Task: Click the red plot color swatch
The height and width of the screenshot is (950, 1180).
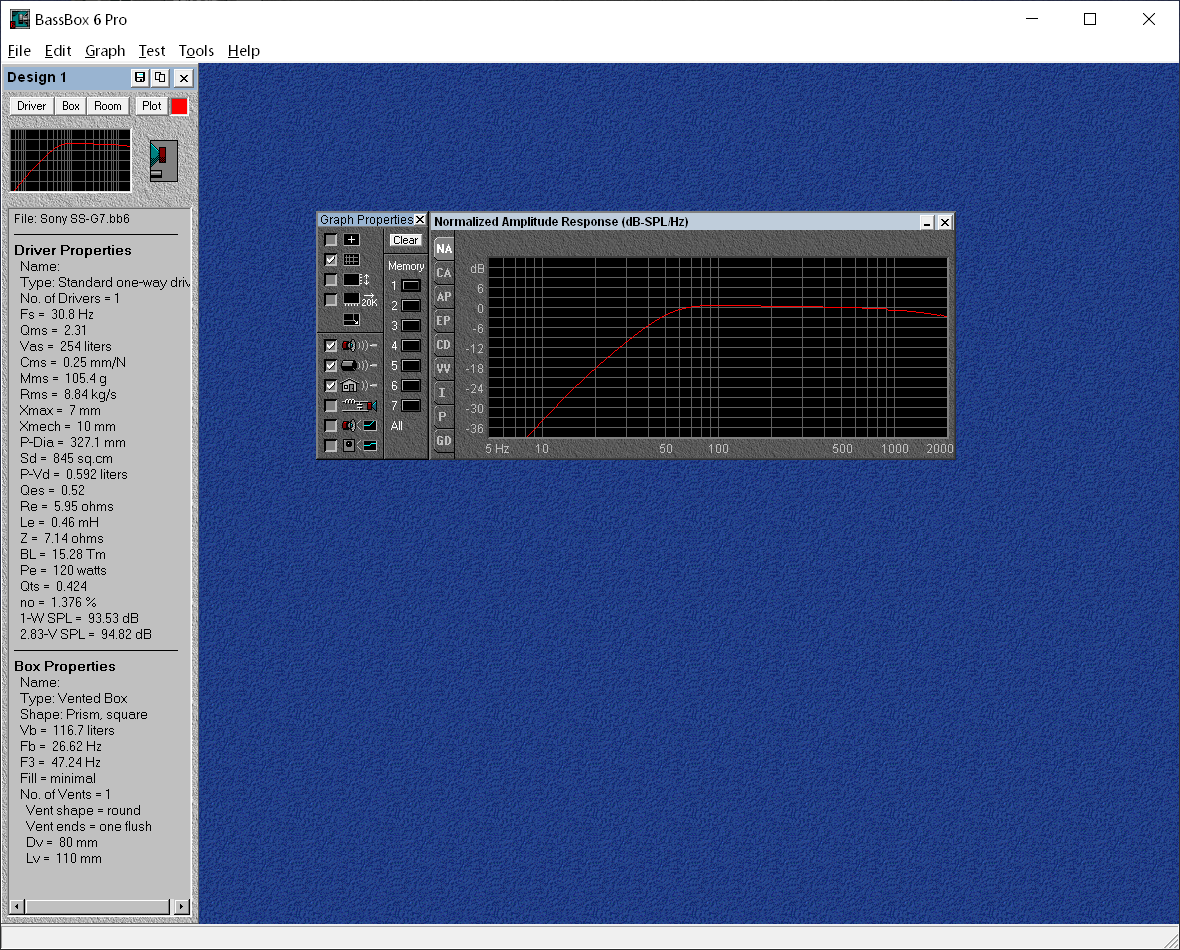Action: (179, 106)
